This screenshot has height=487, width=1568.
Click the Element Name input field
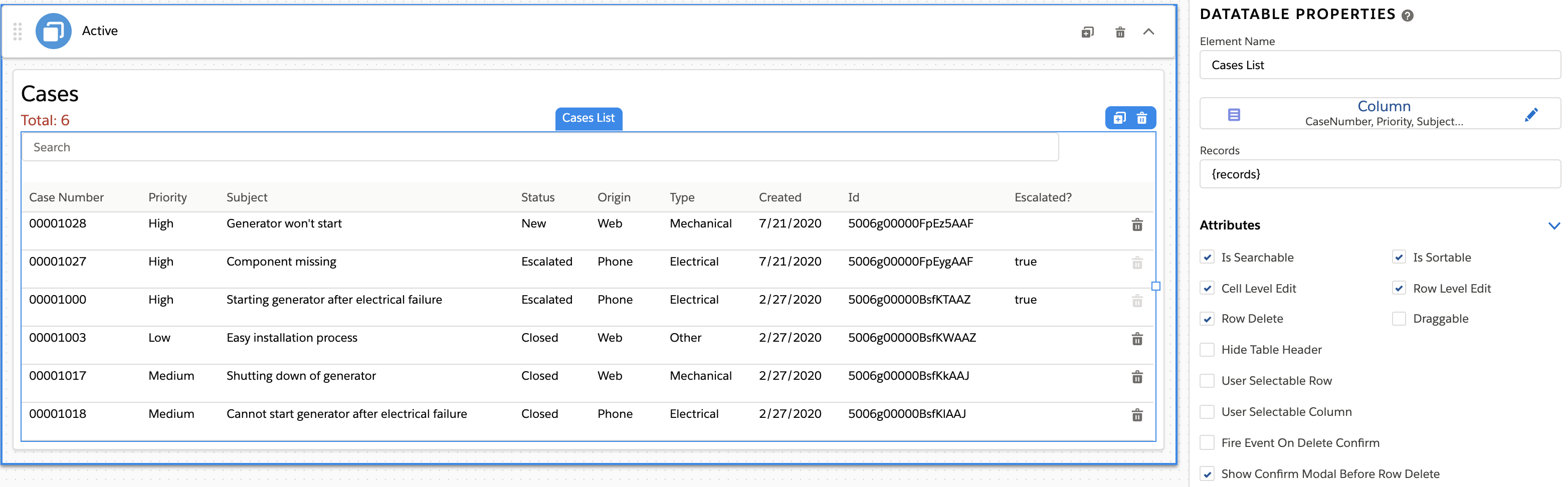1380,65
